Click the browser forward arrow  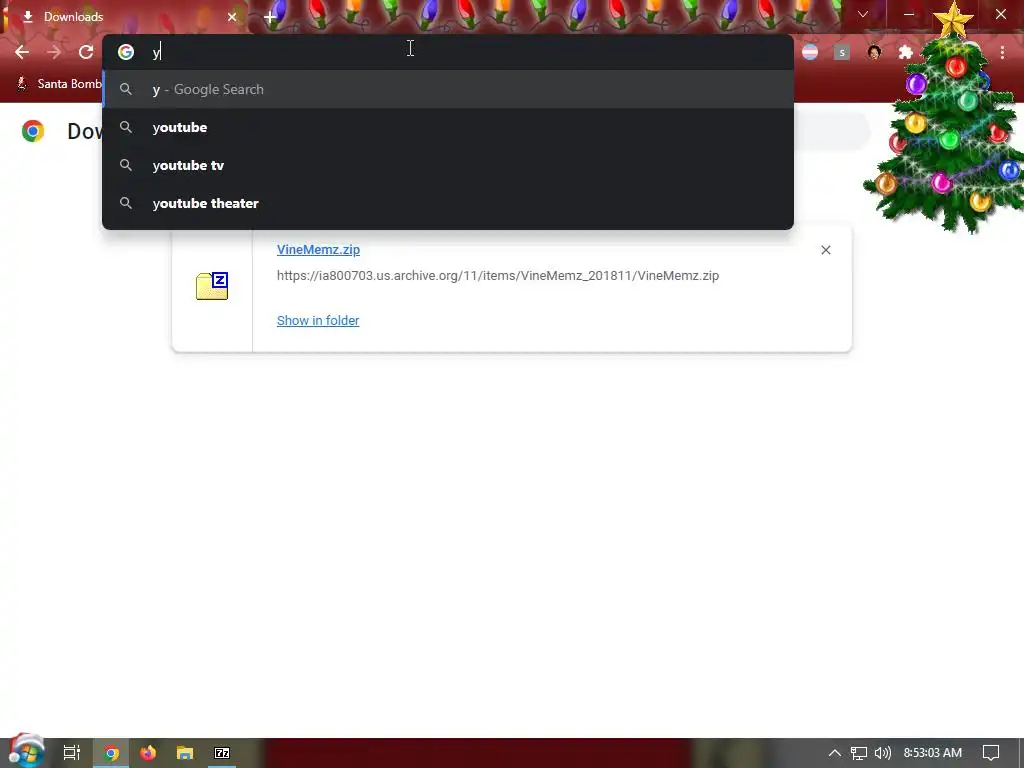(x=54, y=52)
